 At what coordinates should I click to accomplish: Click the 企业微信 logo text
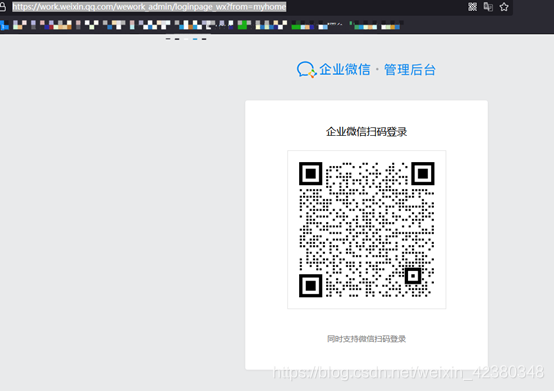tap(345, 70)
